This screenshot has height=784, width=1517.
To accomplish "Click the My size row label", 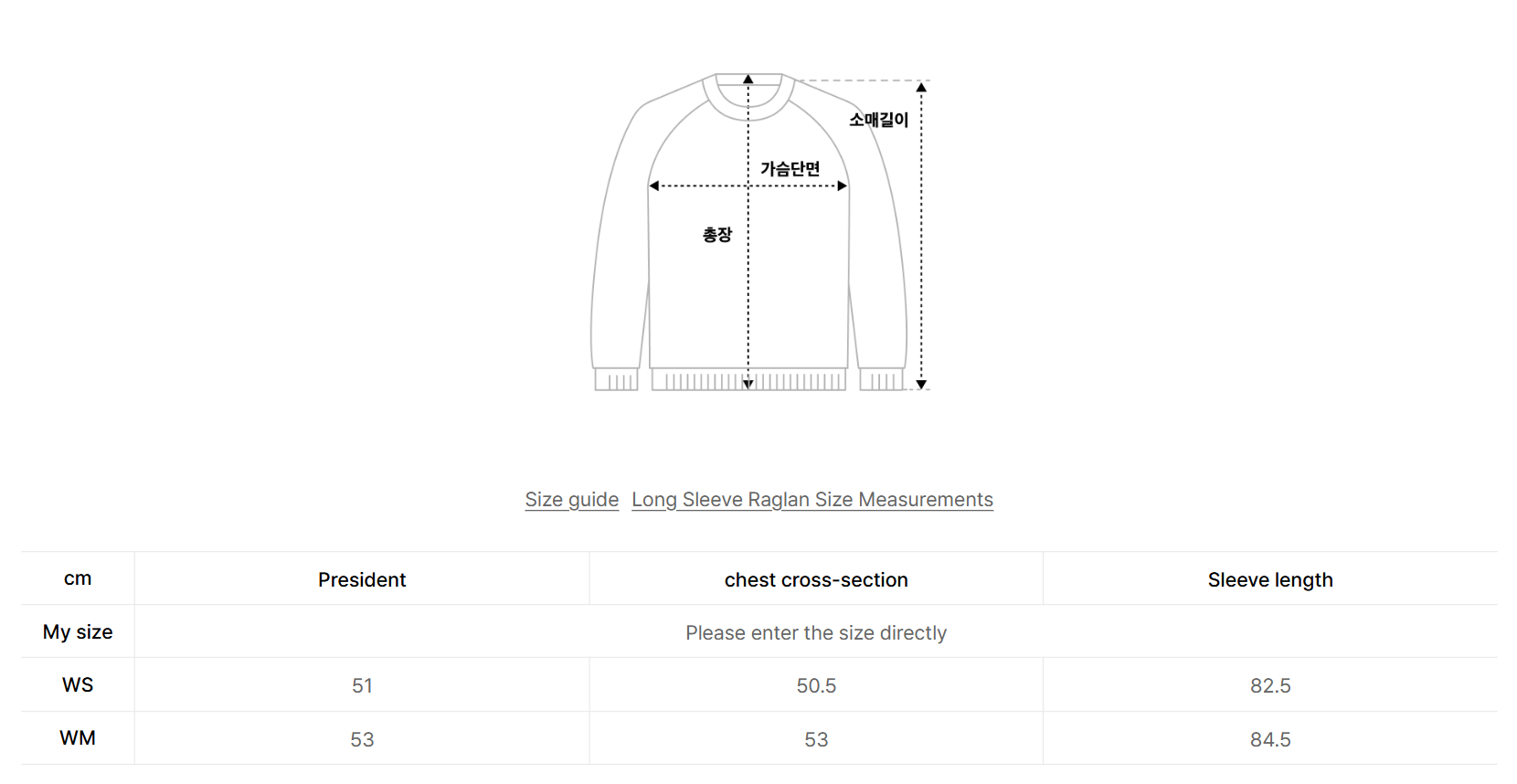I will 78,632.
